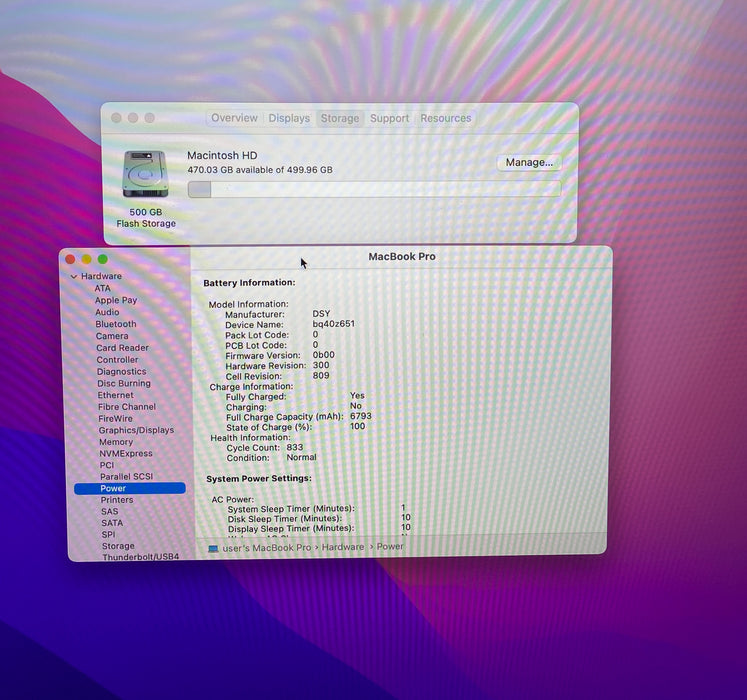Image resolution: width=747 pixels, height=700 pixels.
Task: Click user's MacBook Pro in path bar
Action: [266, 548]
